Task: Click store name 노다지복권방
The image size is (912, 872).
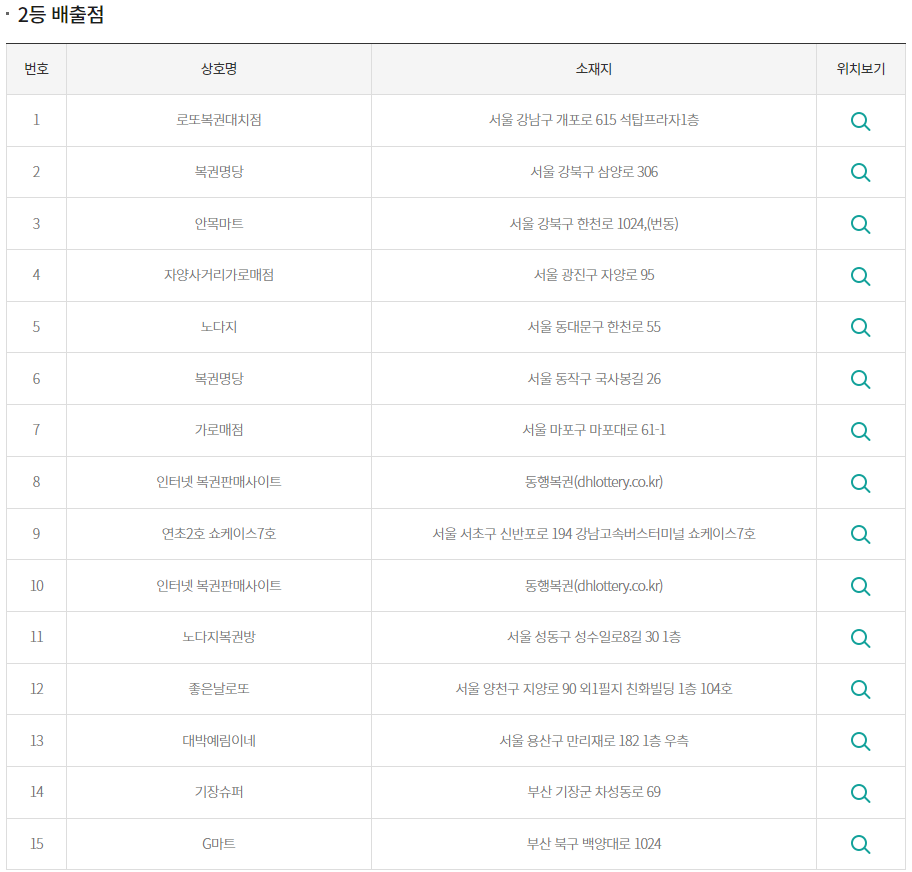Action: pyautogui.click(x=219, y=636)
